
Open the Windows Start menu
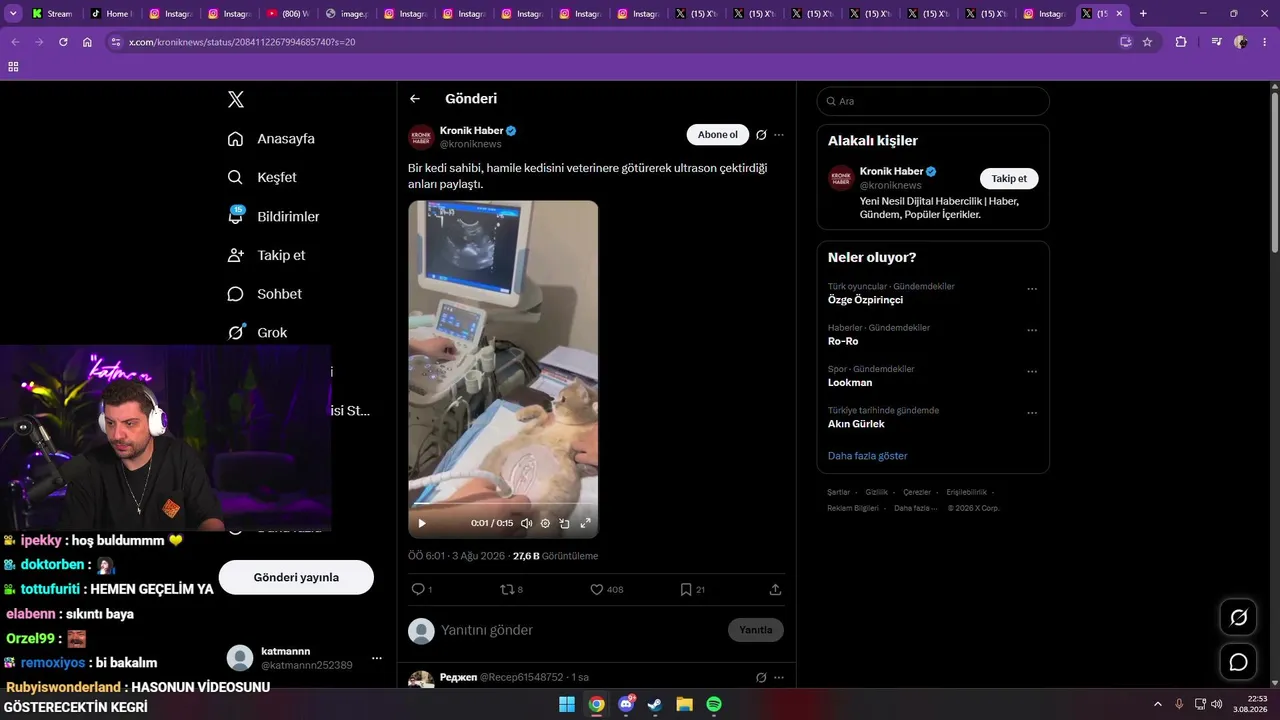pos(567,704)
